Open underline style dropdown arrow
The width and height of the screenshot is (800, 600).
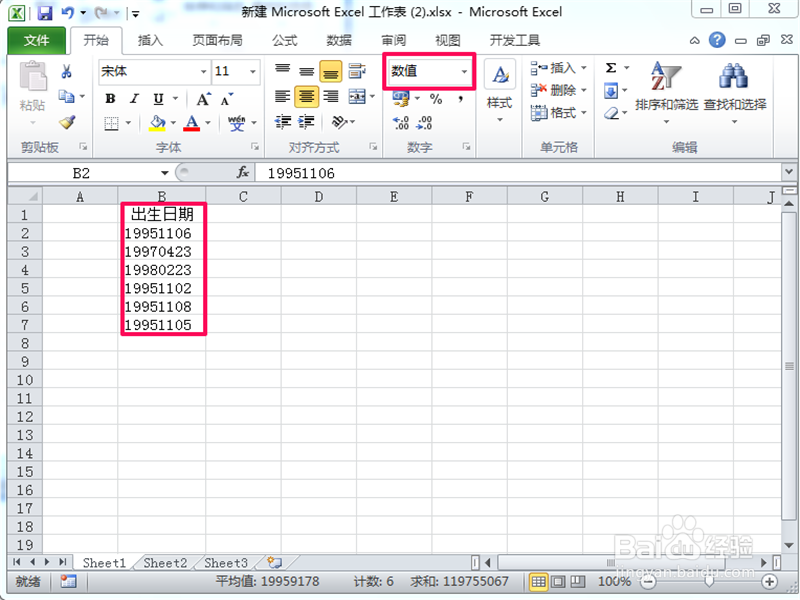(x=176, y=98)
